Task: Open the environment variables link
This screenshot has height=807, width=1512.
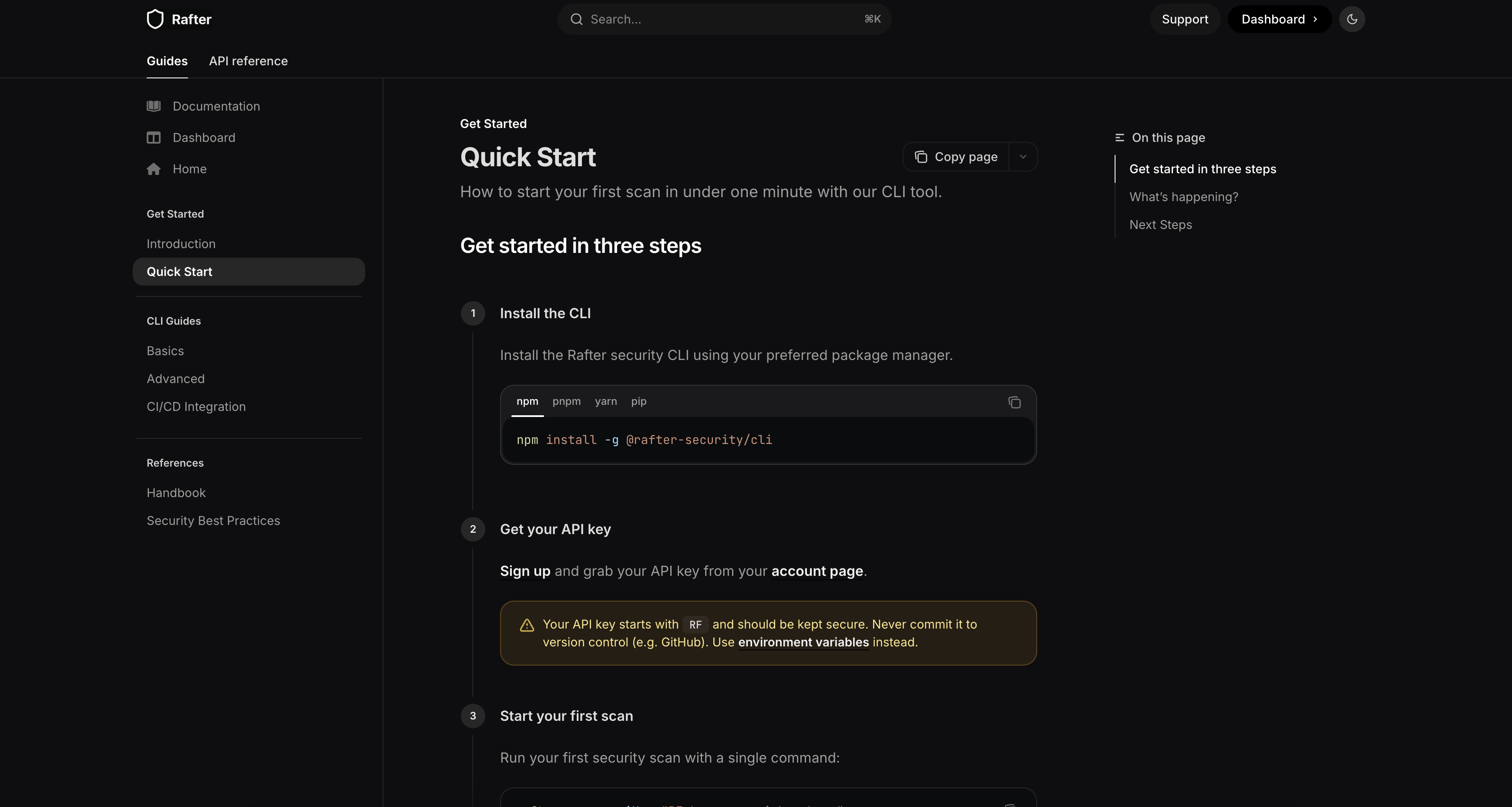Action: coord(803,642)
